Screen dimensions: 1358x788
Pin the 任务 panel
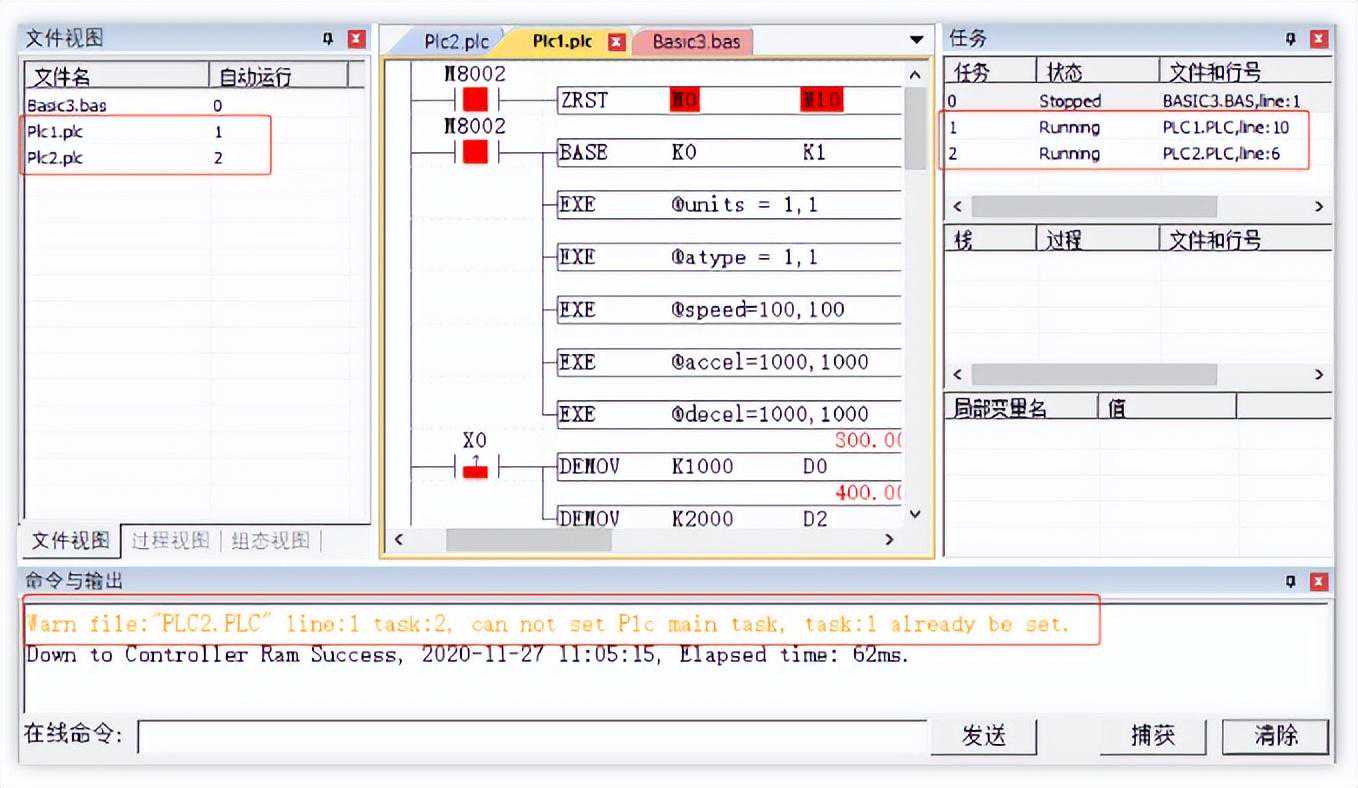[1290, 39]
